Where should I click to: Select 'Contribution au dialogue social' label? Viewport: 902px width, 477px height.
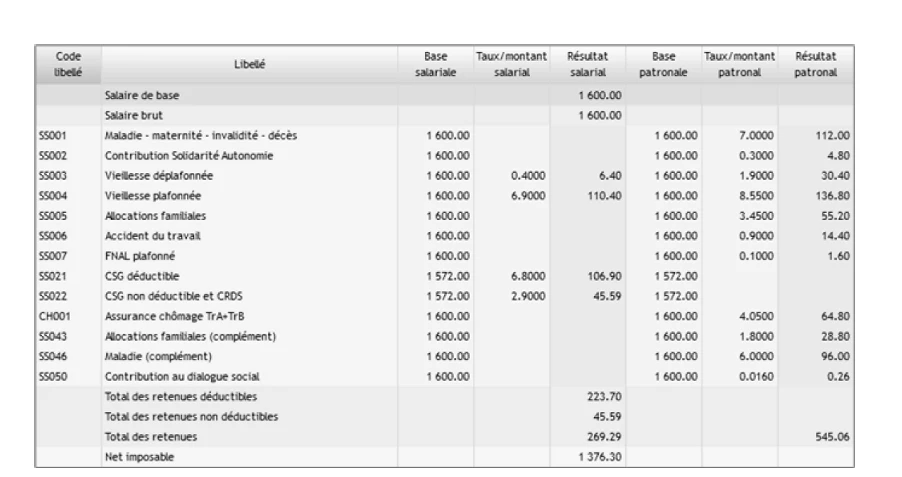pos(182,377)
